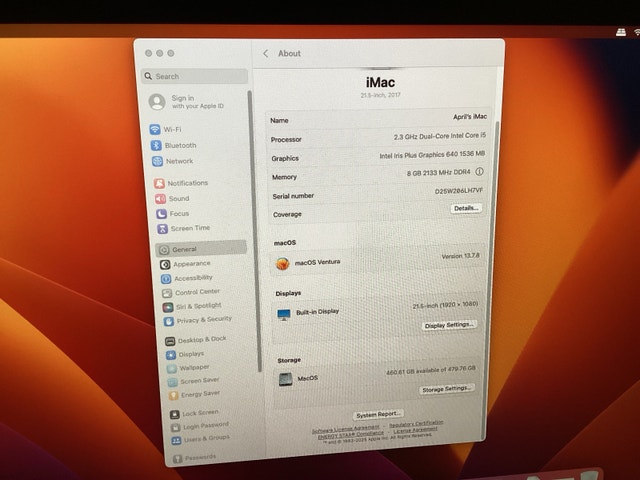This screenshot has height=480, width=640.
Task: Select the Sound speaker icon
Action: [x=160, y=199]
